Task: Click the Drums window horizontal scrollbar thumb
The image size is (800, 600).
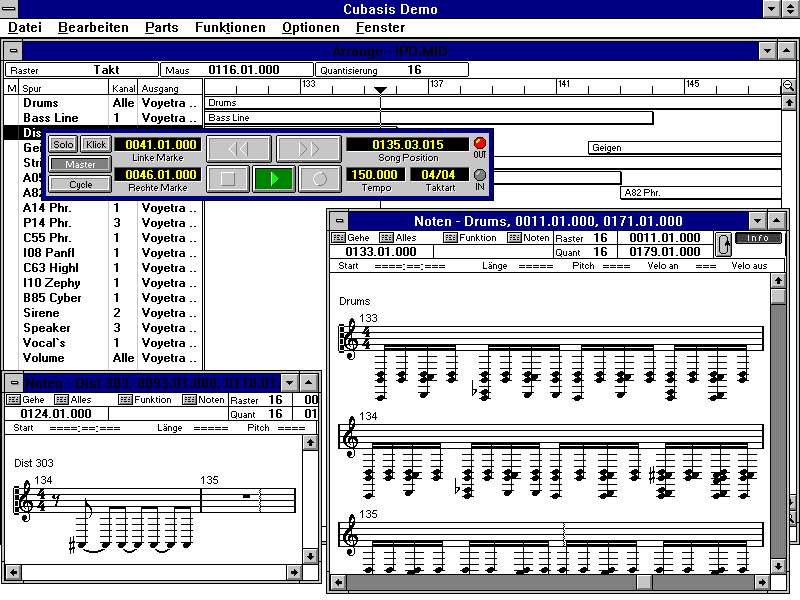Action: (x=644, y=582)
